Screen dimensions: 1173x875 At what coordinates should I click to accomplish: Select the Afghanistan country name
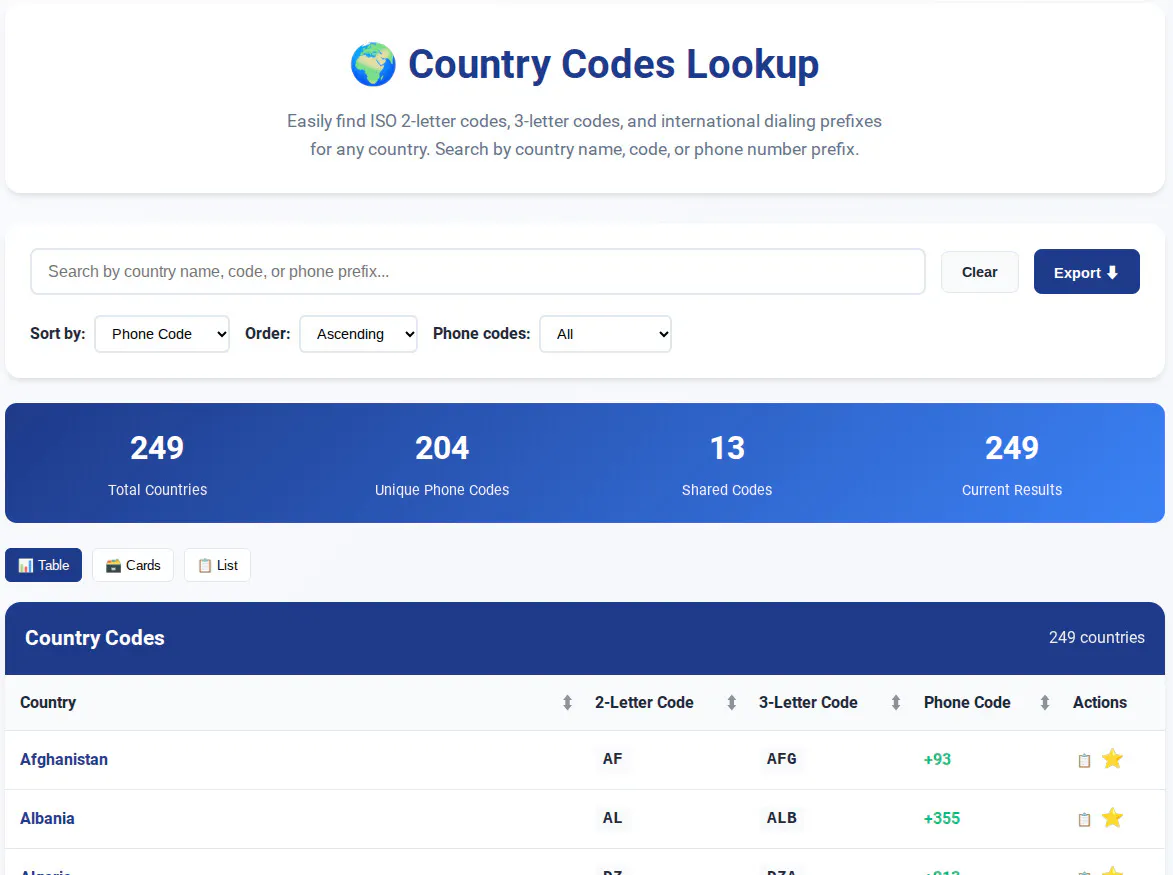coord(64,759)
